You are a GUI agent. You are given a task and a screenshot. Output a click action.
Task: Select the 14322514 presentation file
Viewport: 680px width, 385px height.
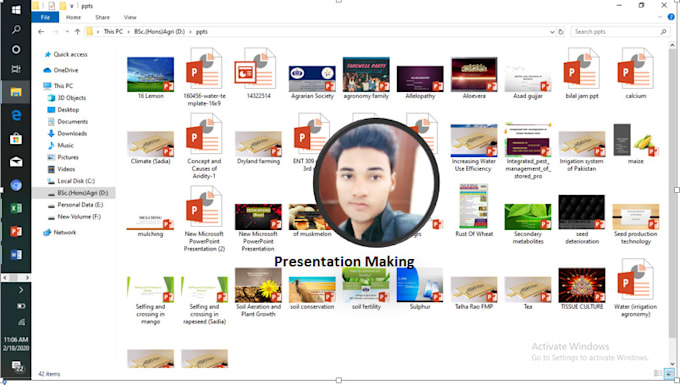tap(258, 74)
